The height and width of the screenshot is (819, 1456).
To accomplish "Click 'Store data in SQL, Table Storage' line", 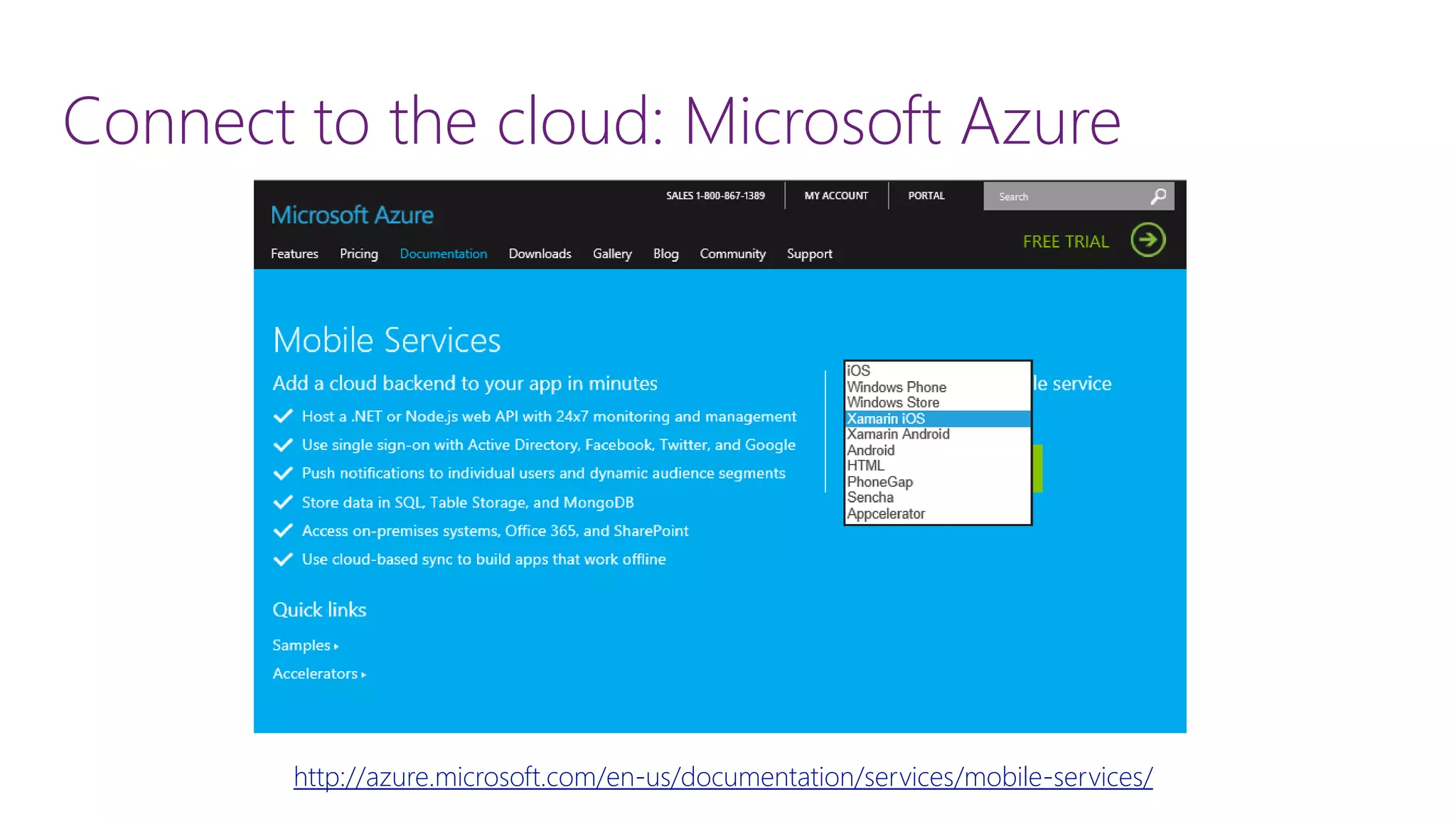I will (468, 503).
